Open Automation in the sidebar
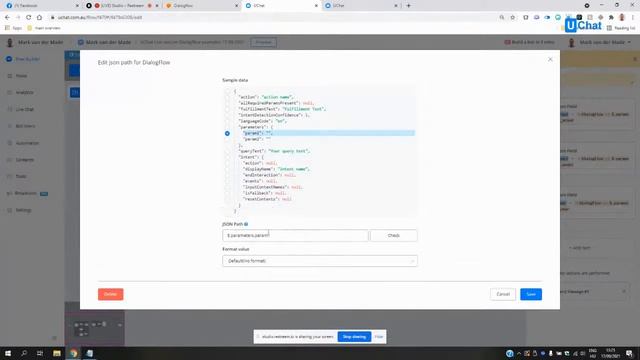 (23, 143)
